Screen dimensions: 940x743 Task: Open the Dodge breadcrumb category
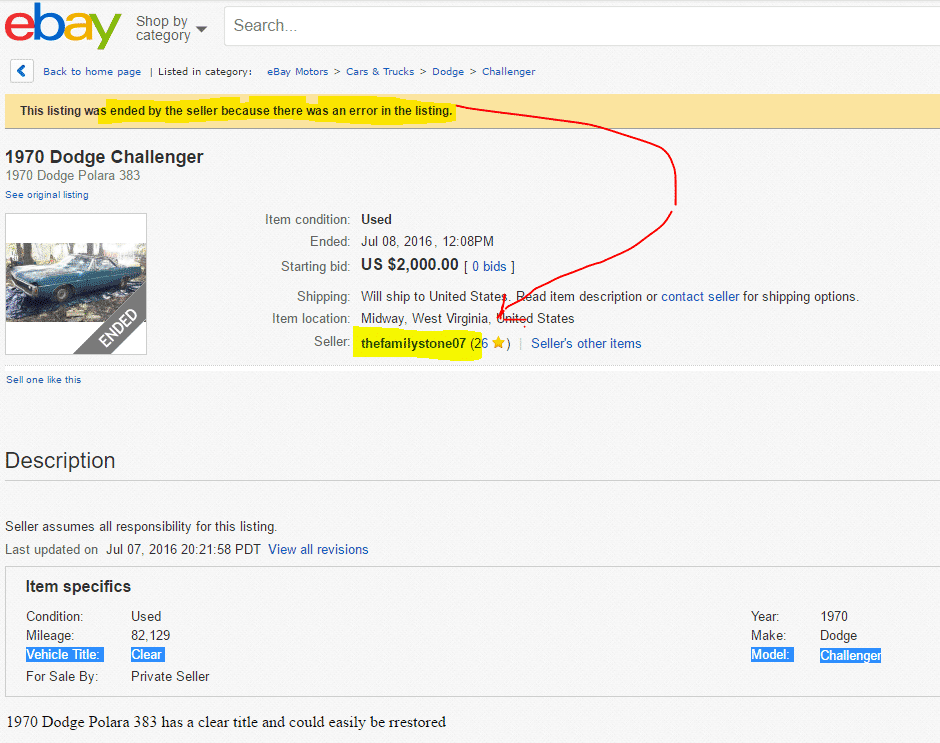448,72
